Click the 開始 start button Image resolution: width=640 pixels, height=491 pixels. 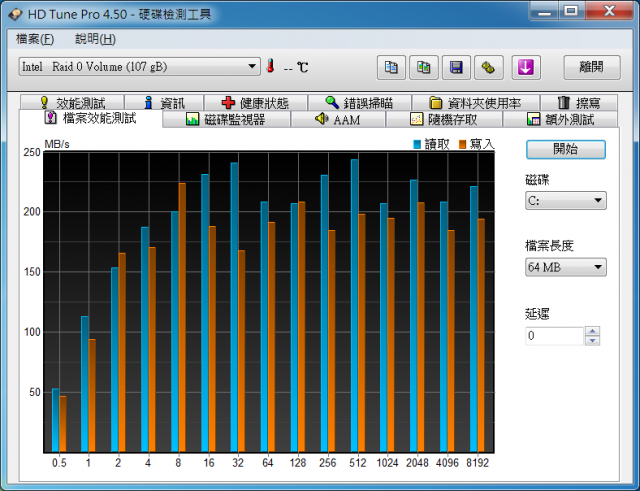point(566,149)
